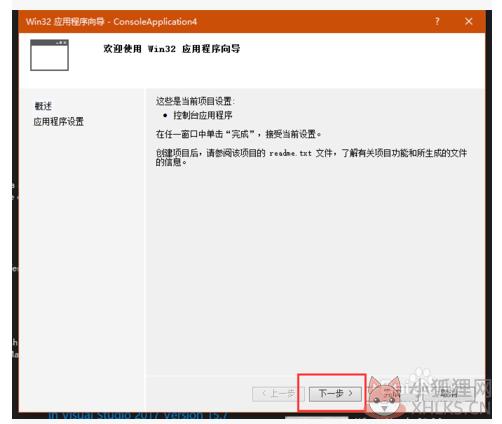
Task: Click the wizard window icon in the header
Action: tap(49, 55)
